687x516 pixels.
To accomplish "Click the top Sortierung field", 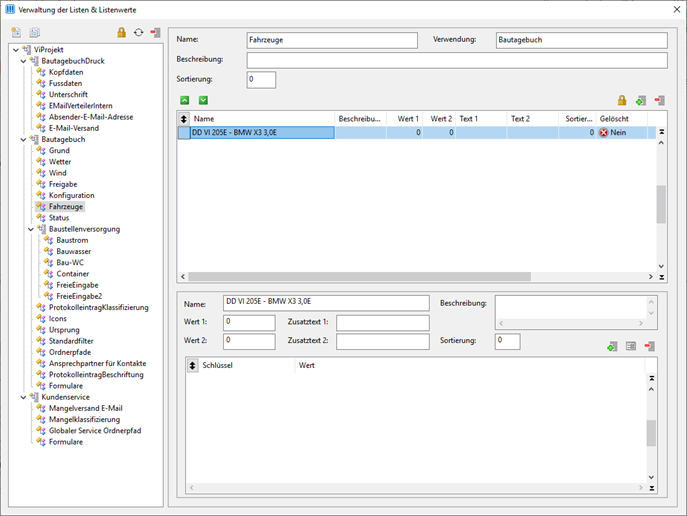I will click(261, 80).
